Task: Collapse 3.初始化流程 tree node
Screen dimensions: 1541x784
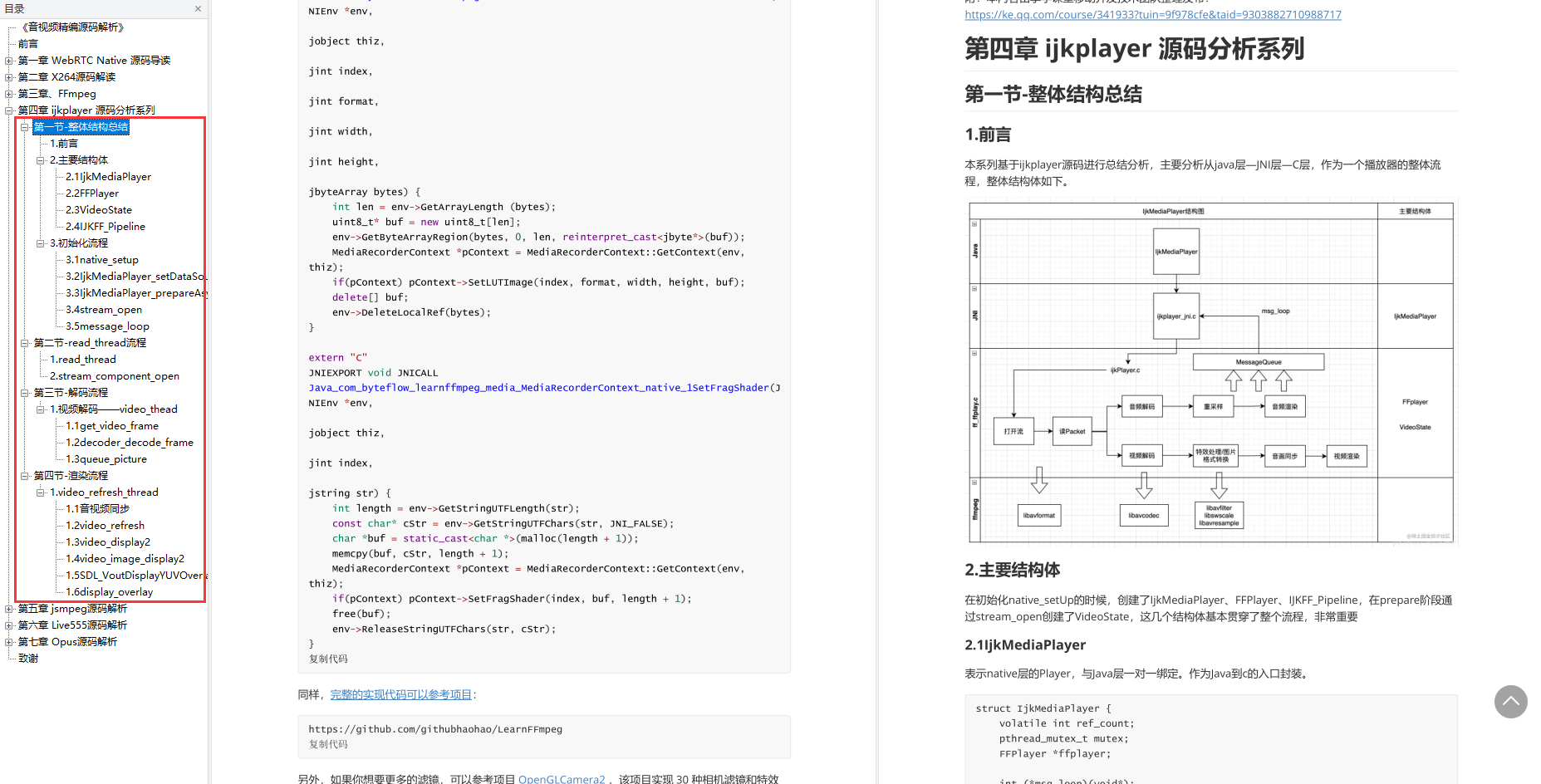Action: coord(41,243)
